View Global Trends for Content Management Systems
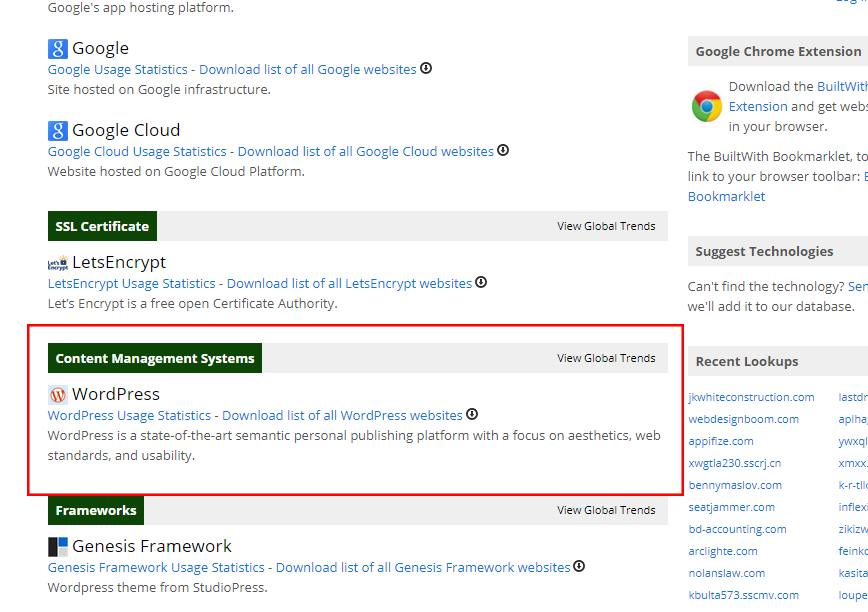The width and height of the screenshot is (868, 612). 606,358
